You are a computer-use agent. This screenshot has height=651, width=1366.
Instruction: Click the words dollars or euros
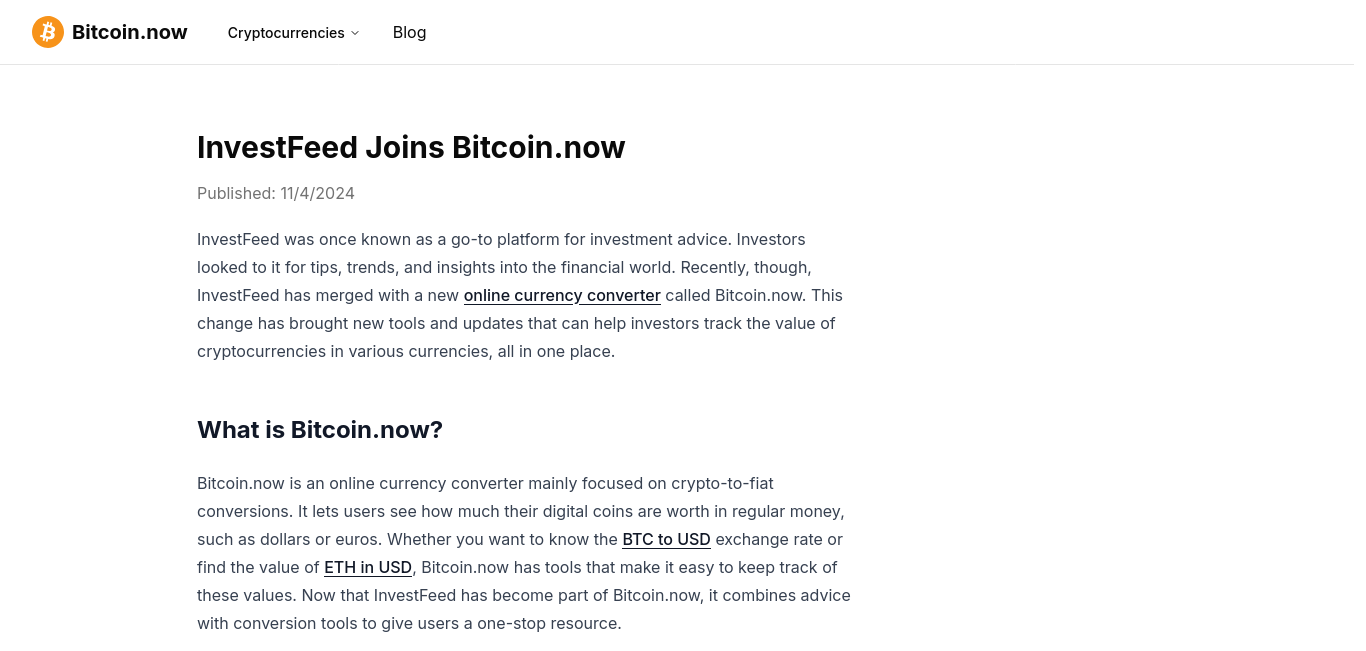pos(310,540)
